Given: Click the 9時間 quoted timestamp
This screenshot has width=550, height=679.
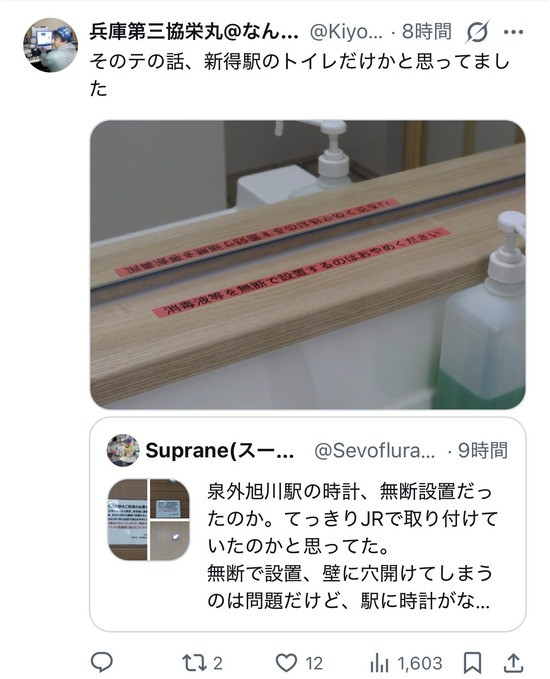Looking at the screenshot, I should pyautogui.click(x=483, y=451).
